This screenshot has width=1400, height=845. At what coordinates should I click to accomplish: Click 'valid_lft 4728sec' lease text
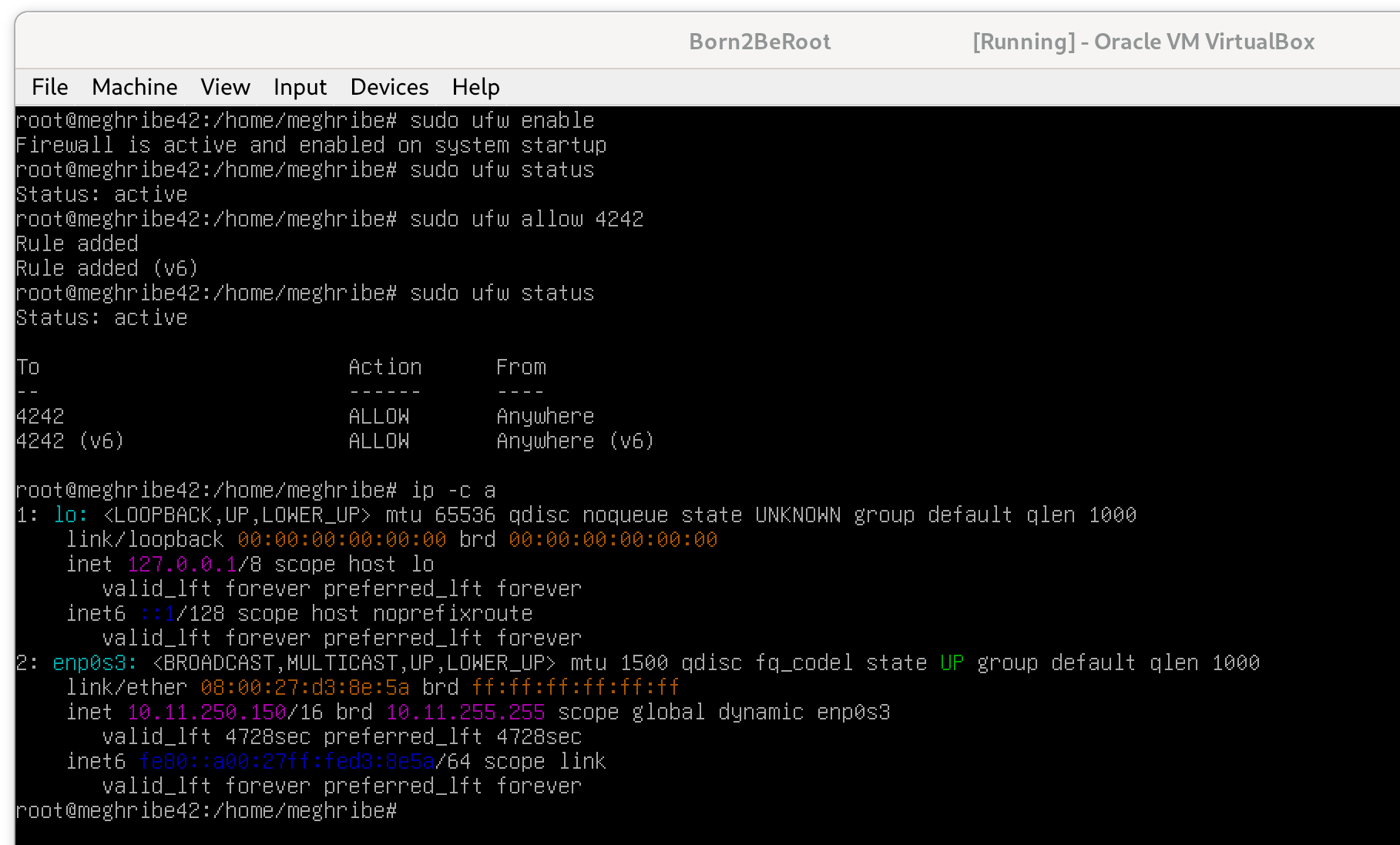206,737
